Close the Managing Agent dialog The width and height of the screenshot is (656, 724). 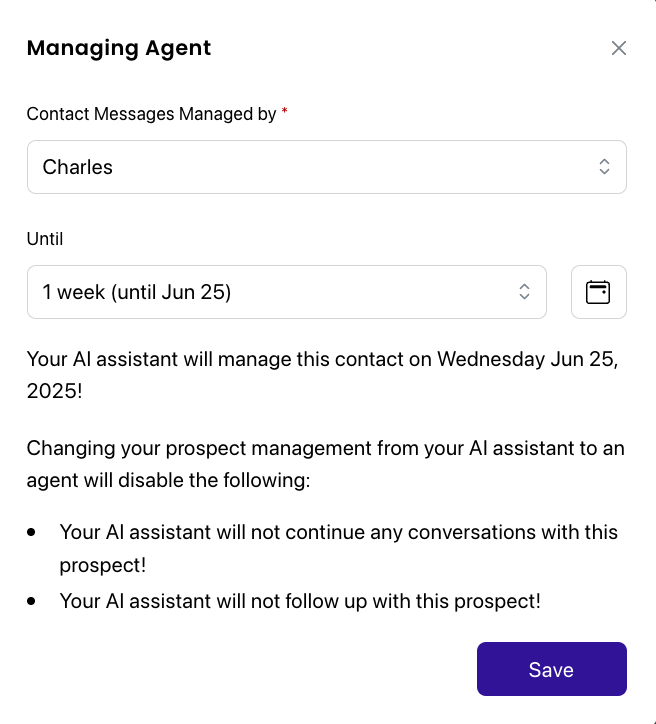pos(619,48)
